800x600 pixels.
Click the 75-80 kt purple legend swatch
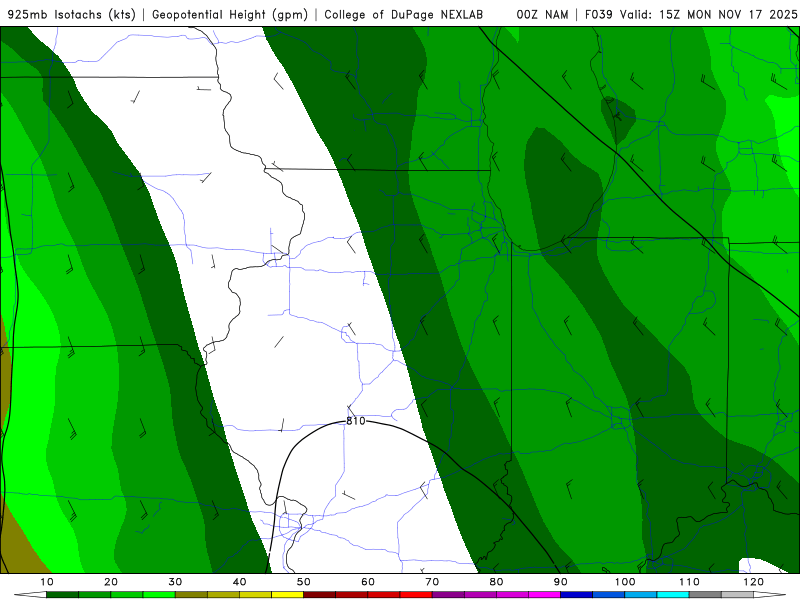480,595
